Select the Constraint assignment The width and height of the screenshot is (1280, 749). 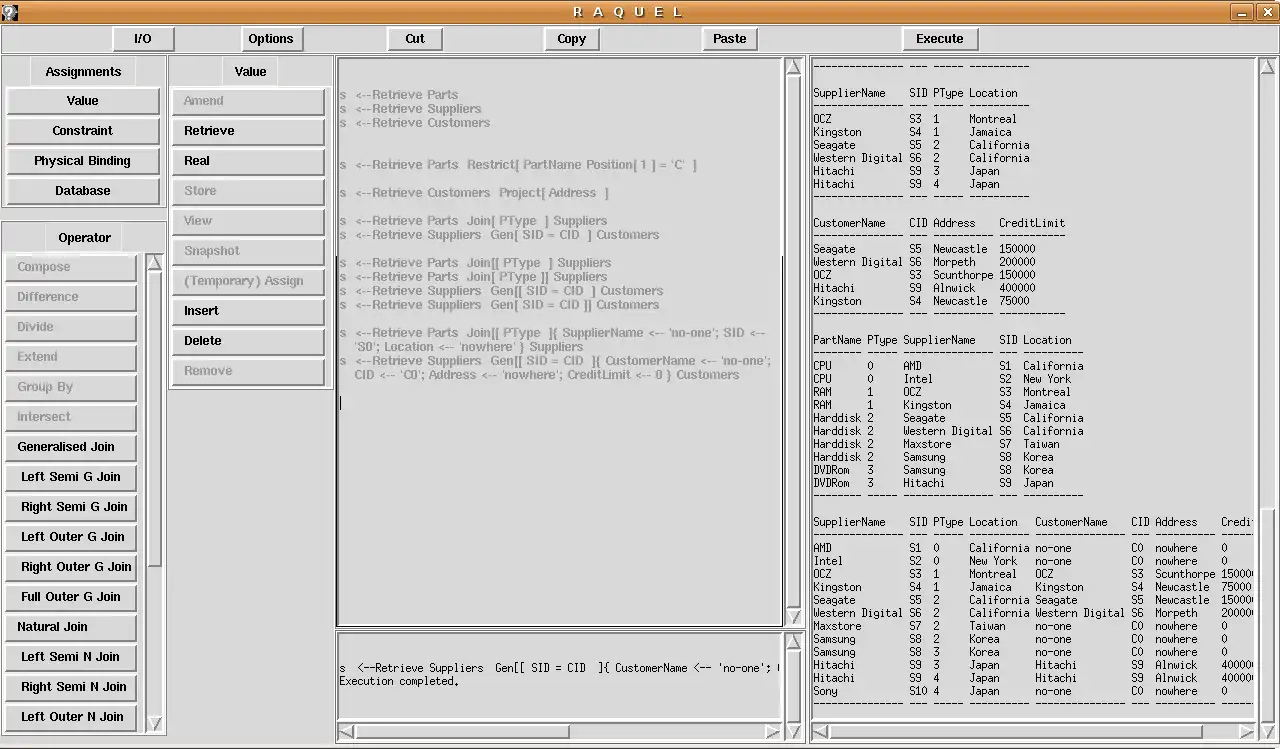pos(83,131)
